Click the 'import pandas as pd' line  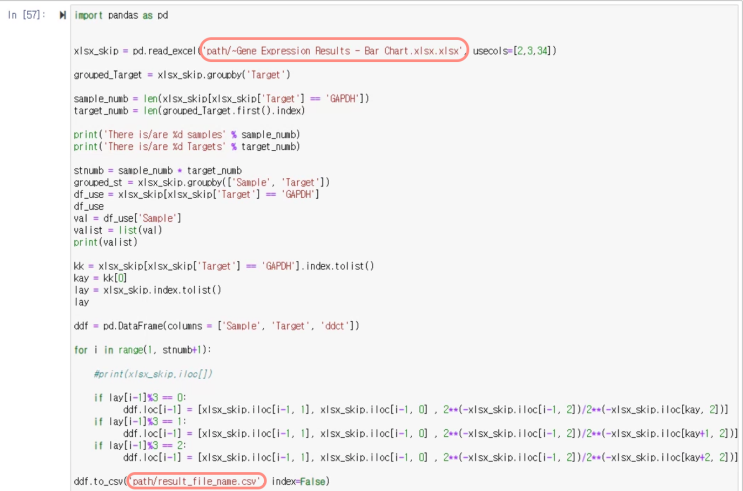tap(121, 15)
